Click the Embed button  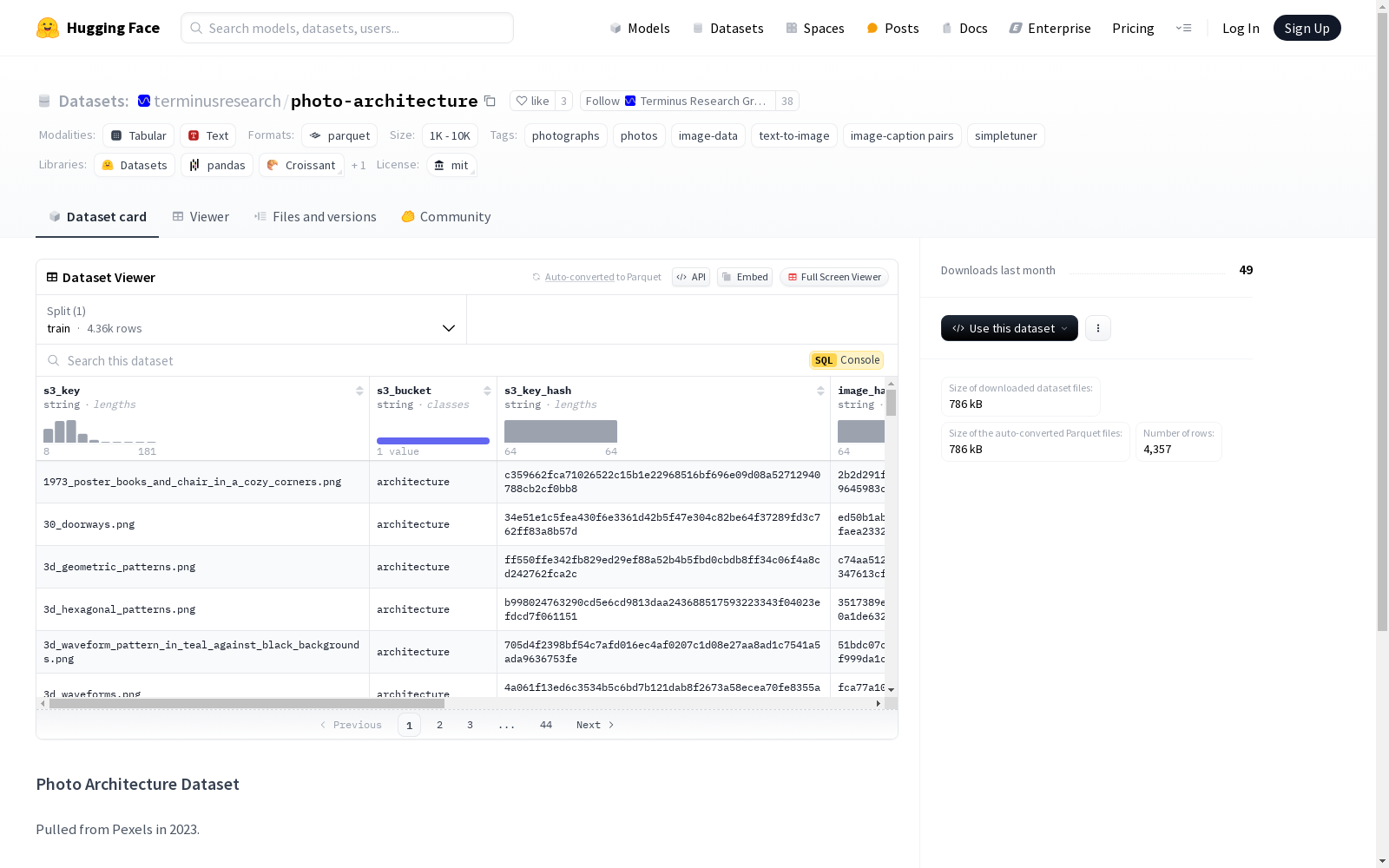point(745,277)
